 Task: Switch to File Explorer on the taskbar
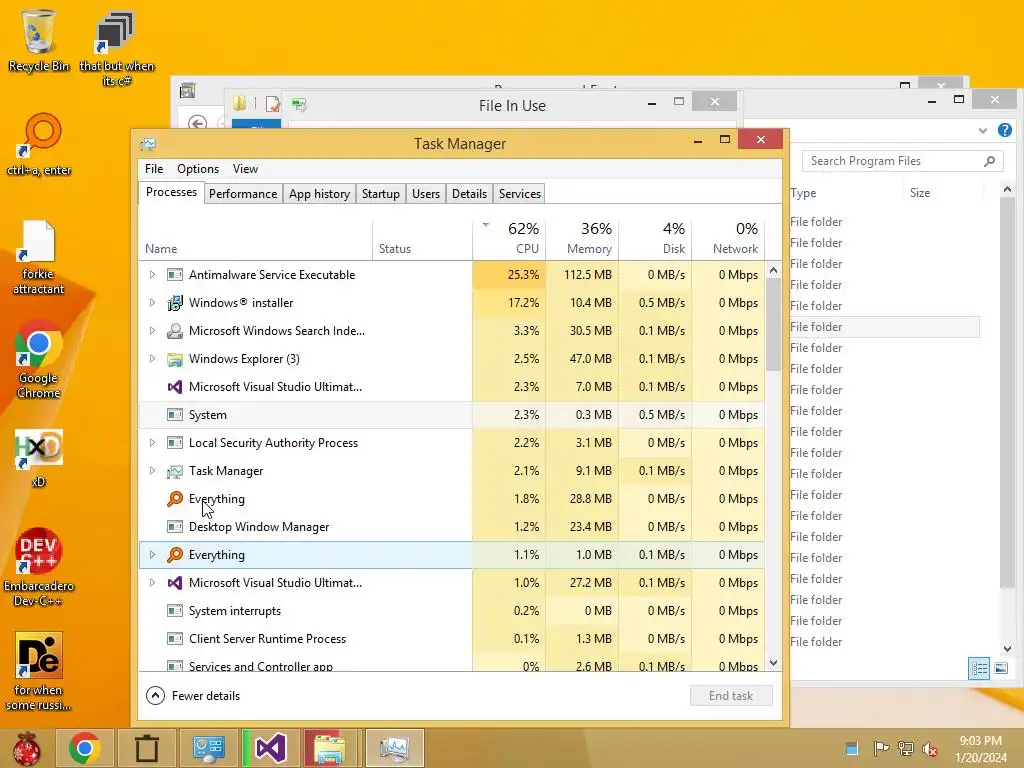[x=332, y=748]
